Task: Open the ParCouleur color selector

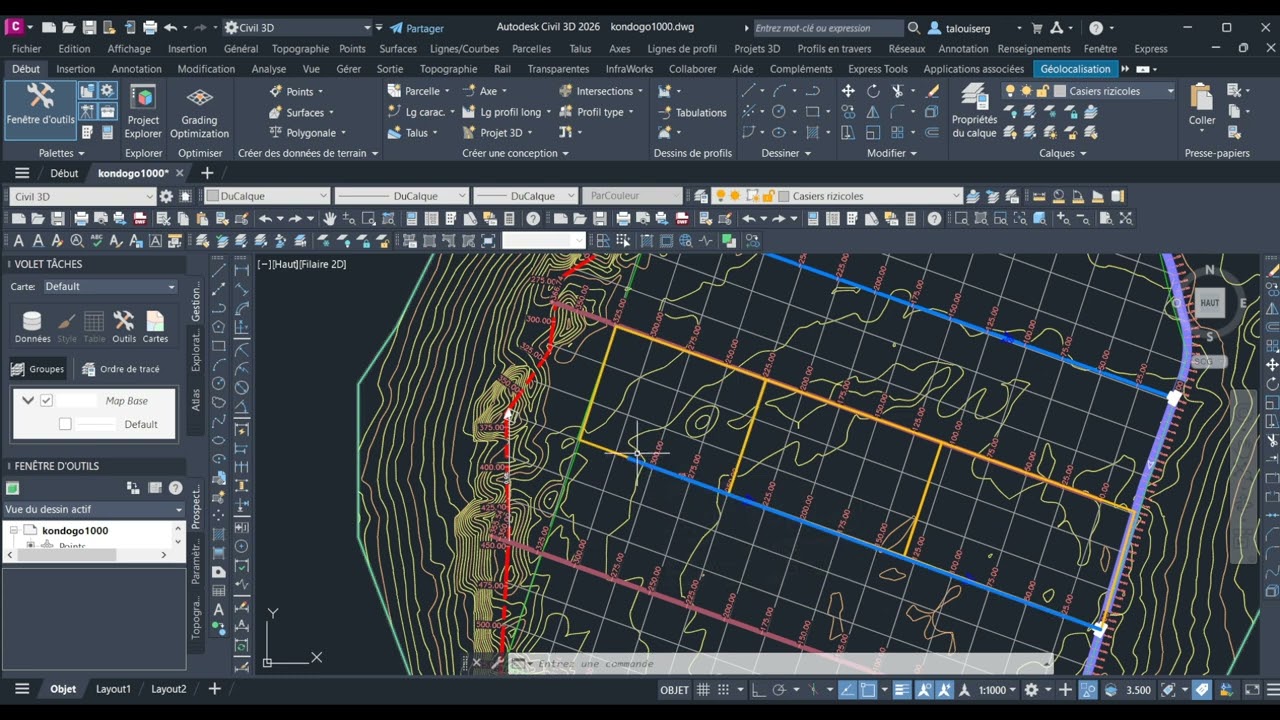Action: pos(631,196)
